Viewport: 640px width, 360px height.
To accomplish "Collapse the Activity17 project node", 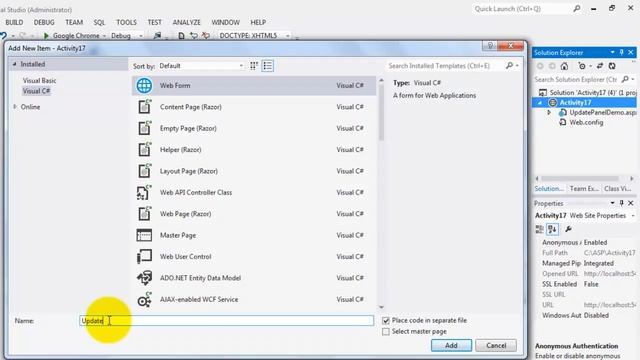I will (x=540, y=102).
